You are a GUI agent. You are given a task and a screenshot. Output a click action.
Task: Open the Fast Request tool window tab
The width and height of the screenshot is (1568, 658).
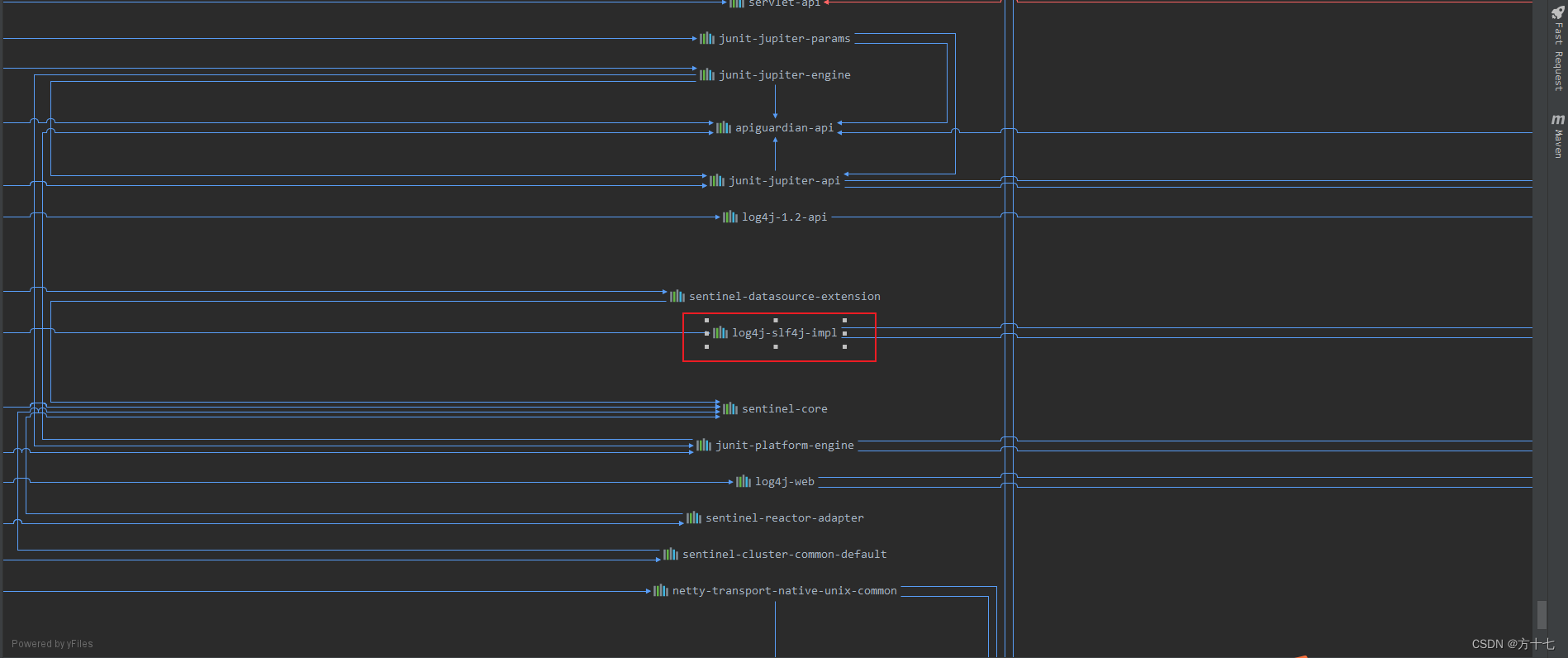(1558, 50)
